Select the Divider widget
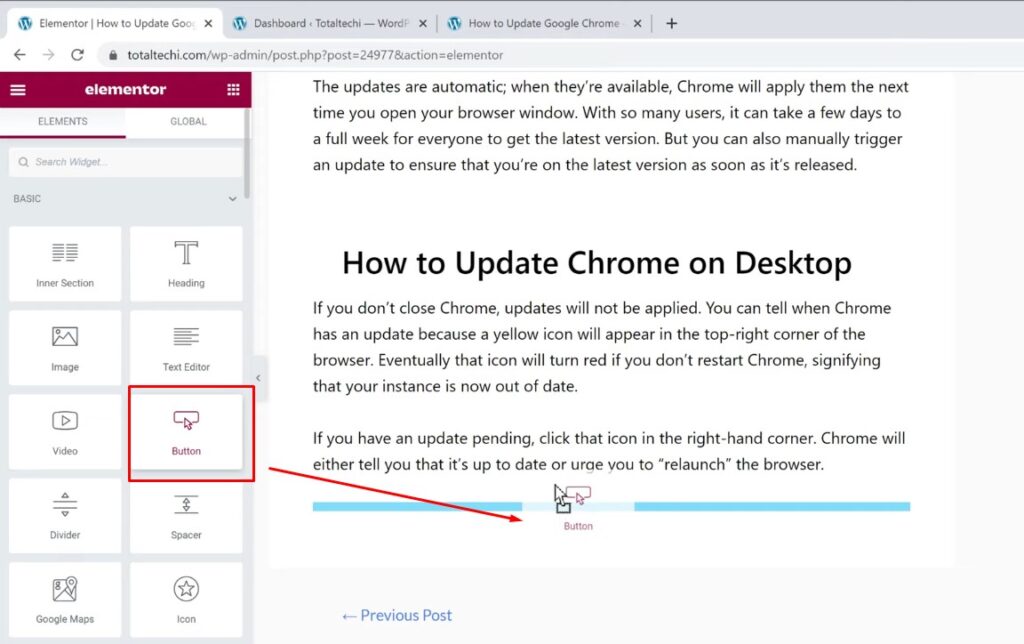 tap(64, 515)
